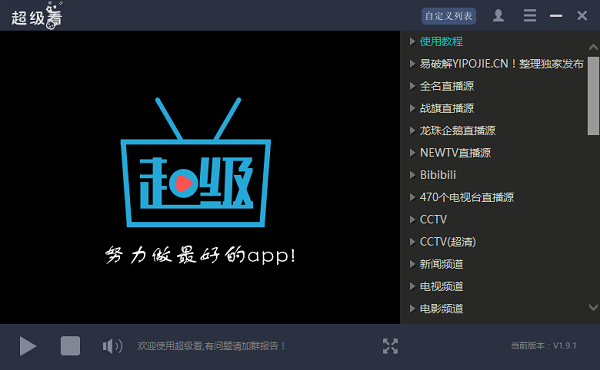This screenshot has width=600, height=370.
Task: Mute audio via the speaker icon
Action: coord(112,346)
